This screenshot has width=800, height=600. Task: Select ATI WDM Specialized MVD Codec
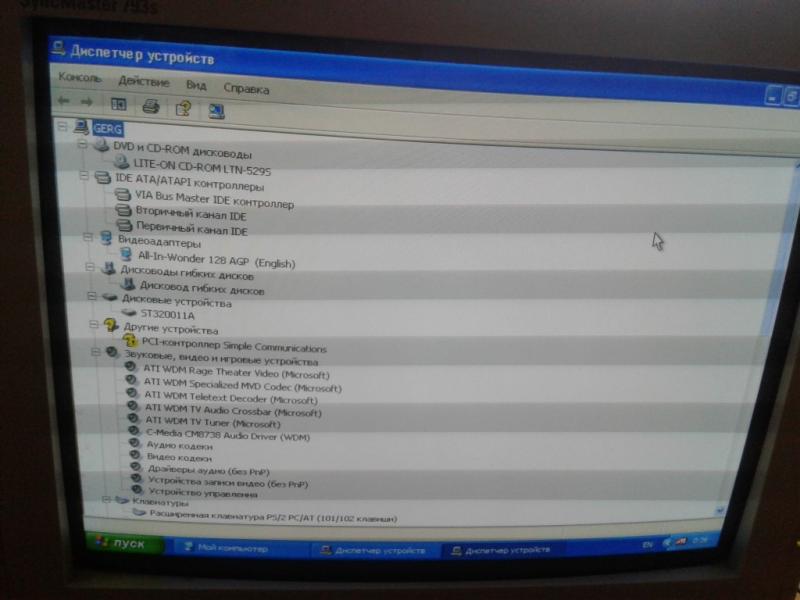[x=243, y=385]
